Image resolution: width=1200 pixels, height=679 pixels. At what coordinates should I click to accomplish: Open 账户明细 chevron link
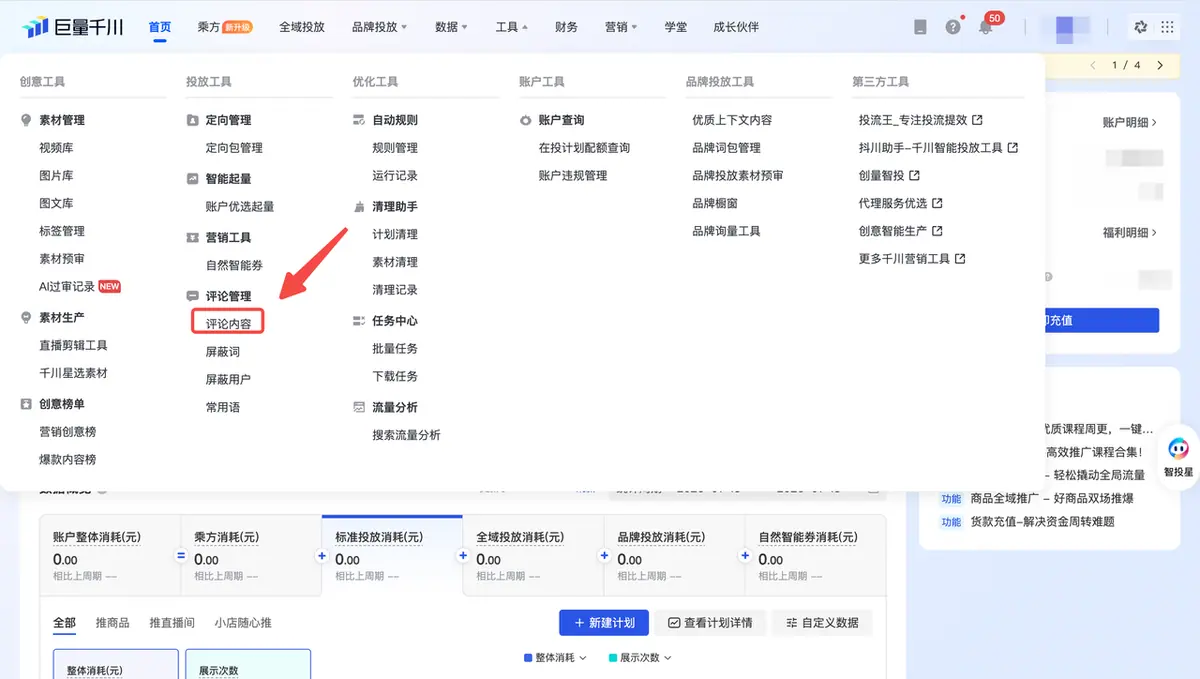tap(1129, 122)
